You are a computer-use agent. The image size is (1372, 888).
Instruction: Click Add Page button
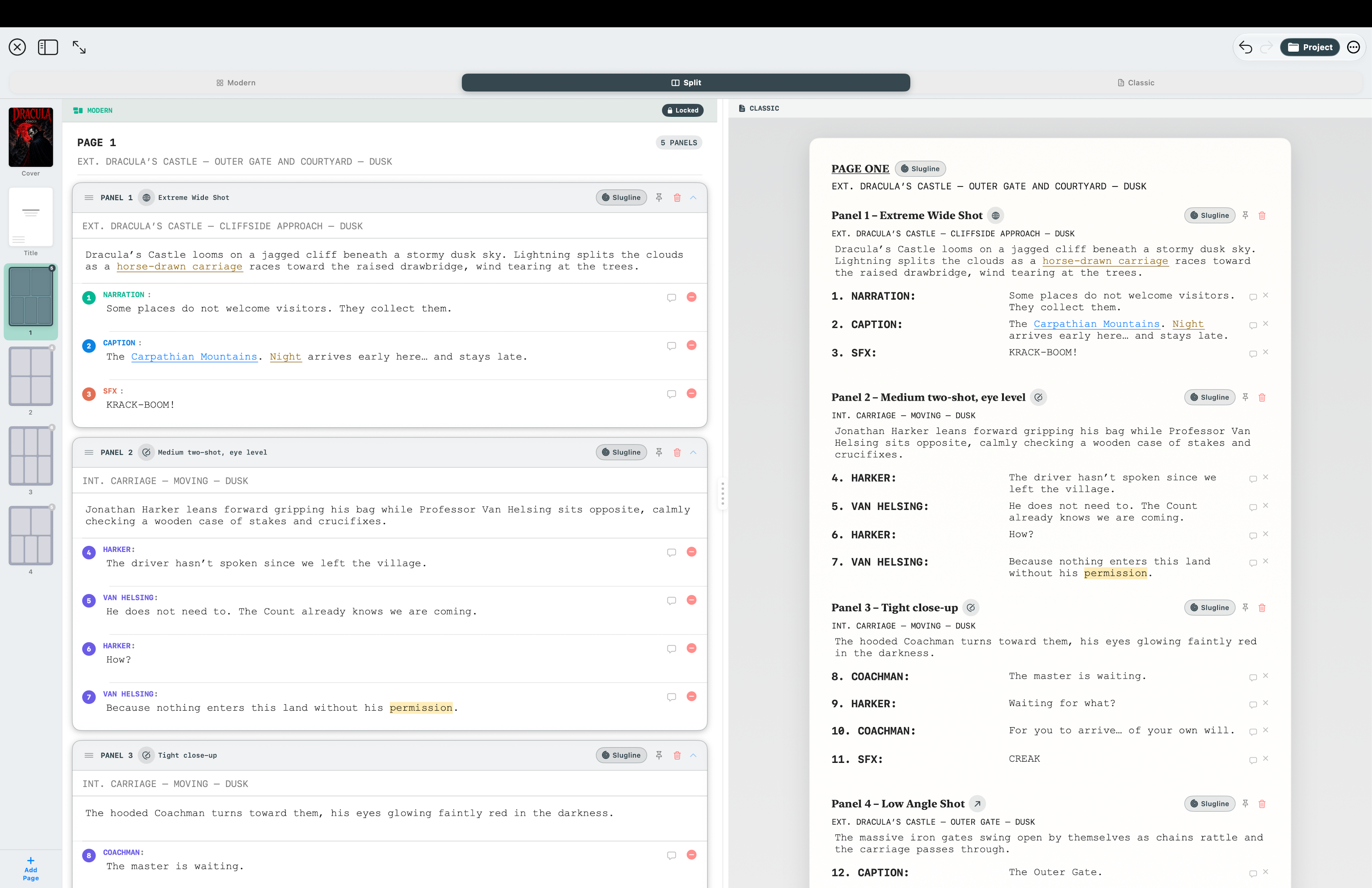pyautogui.click(x=30, y=868)
